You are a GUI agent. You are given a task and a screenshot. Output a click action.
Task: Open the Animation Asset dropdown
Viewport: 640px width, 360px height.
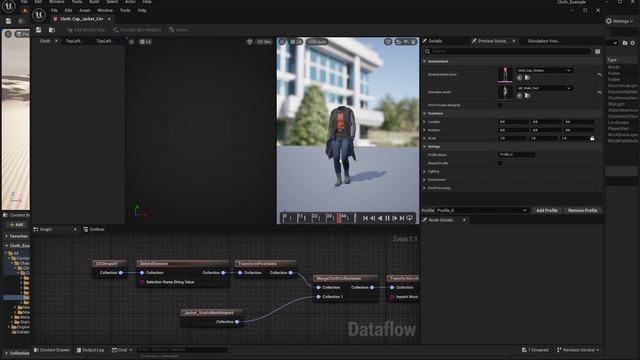point(544,88)
